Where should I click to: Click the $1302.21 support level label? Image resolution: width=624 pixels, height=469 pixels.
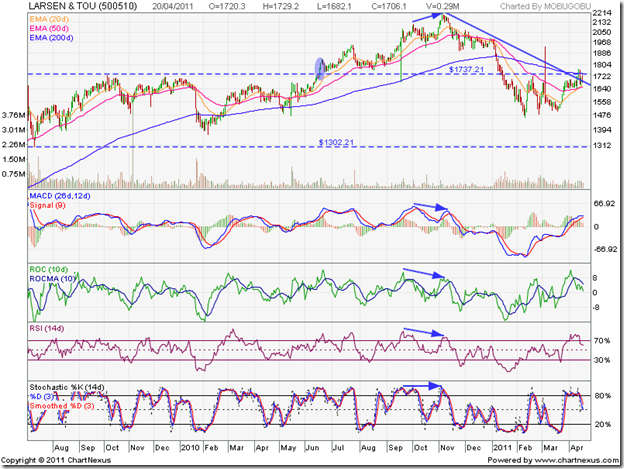pyautogui.click(x=336, y=142)
